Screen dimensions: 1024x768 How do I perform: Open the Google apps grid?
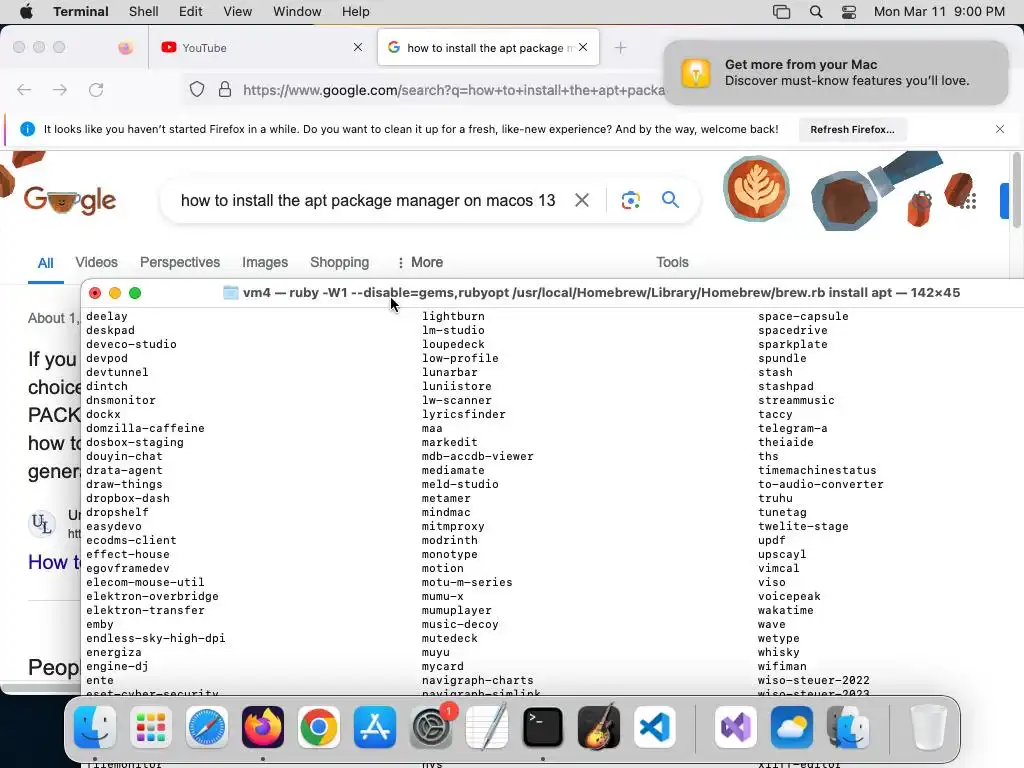pos(969,200)
